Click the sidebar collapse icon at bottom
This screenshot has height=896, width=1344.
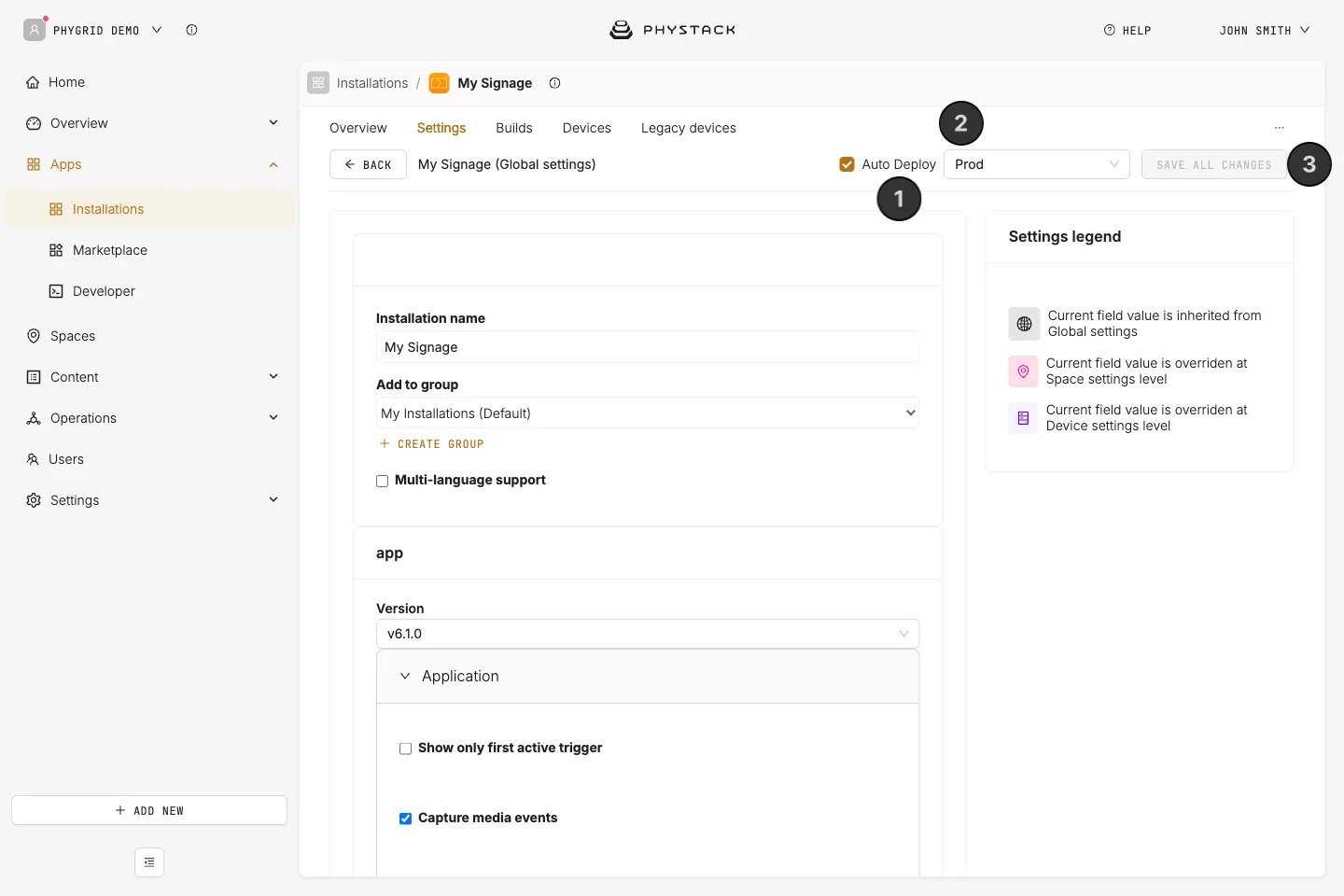coord(149,862)
